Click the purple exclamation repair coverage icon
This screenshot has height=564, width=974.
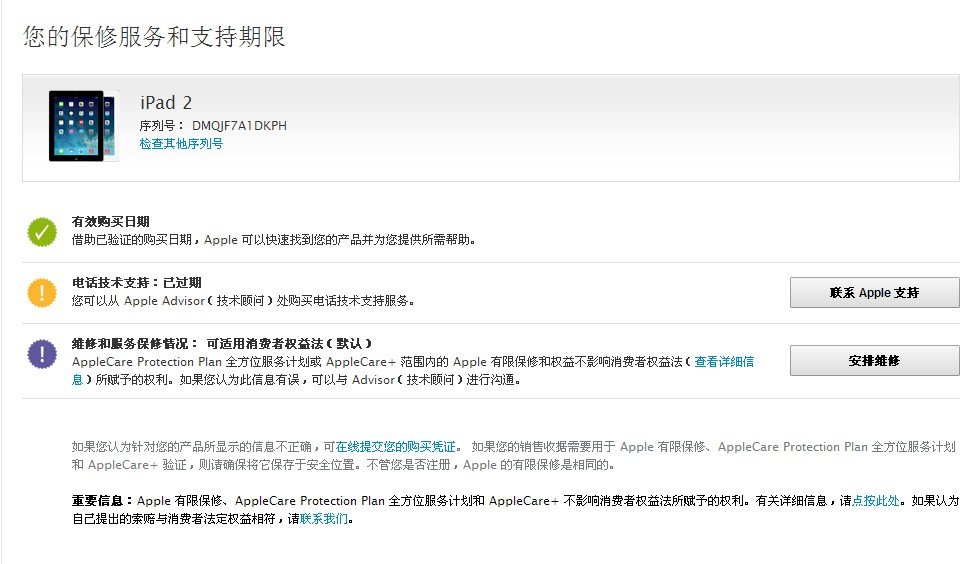pos(42,354)
